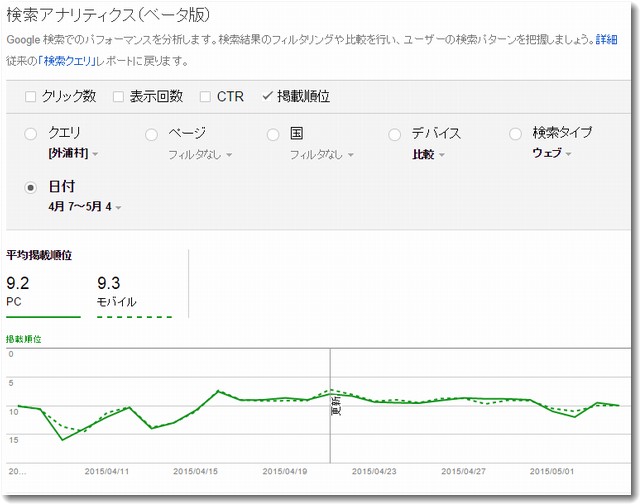Enable the 表示回数 checkbox

pyautogui.click(x=118, y=97)
